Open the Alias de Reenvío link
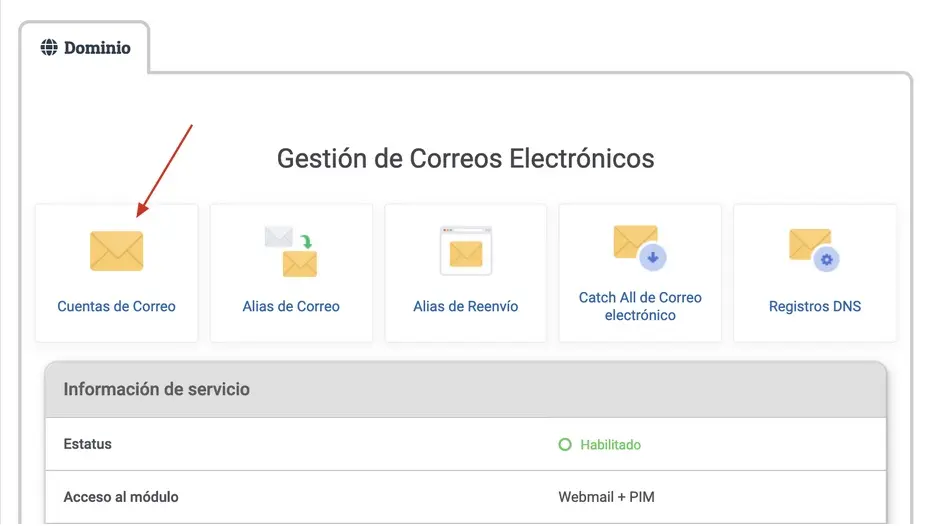 (466, 306)
